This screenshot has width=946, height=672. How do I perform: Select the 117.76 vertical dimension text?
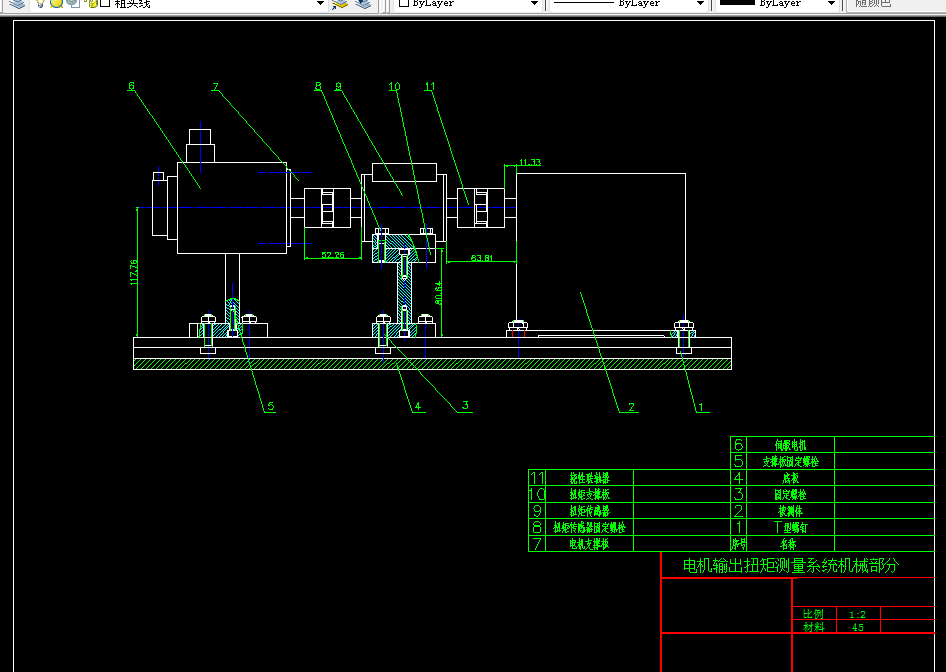click(x=133, y=272)
